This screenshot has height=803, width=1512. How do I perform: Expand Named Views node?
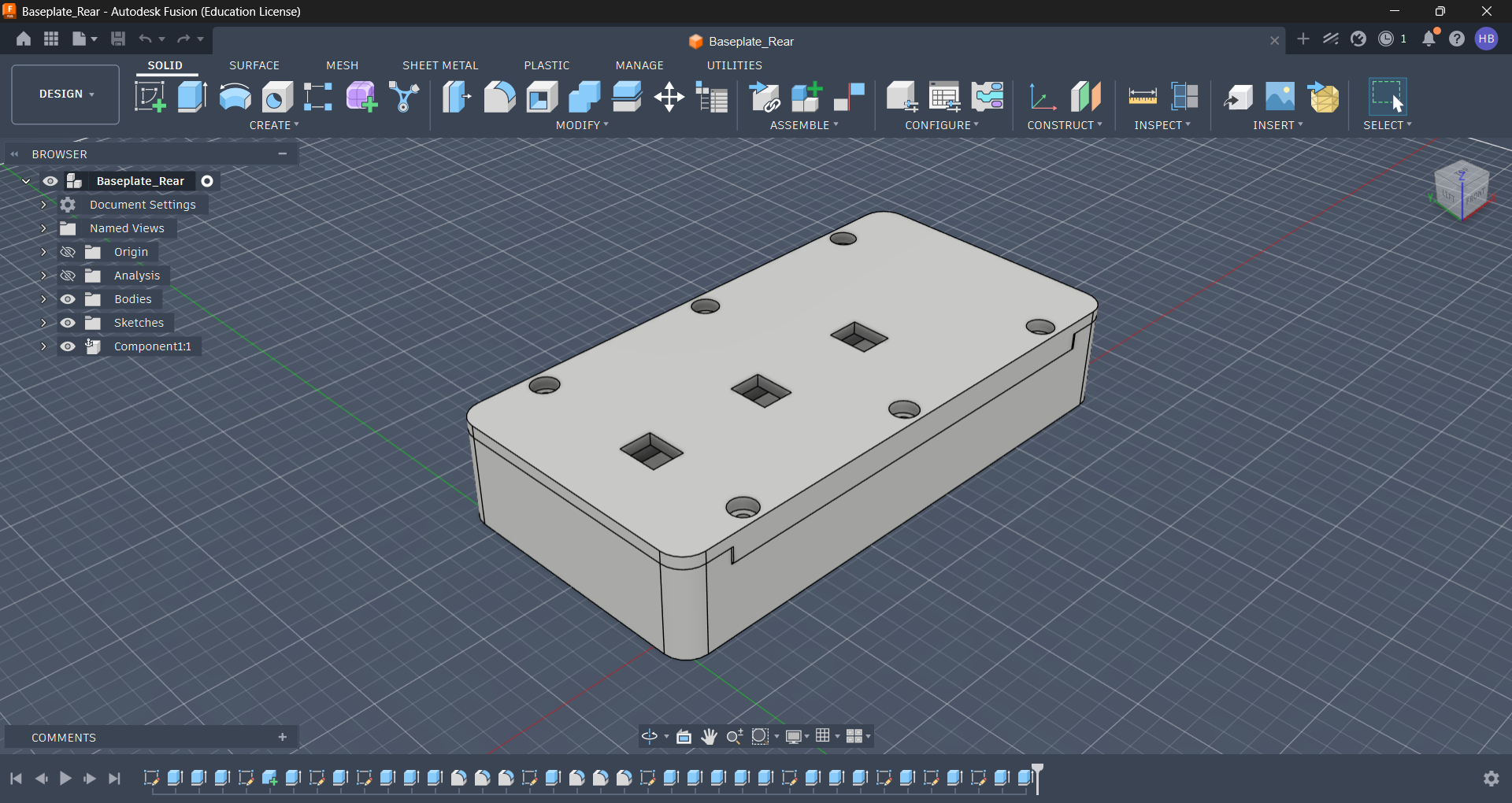43,228
